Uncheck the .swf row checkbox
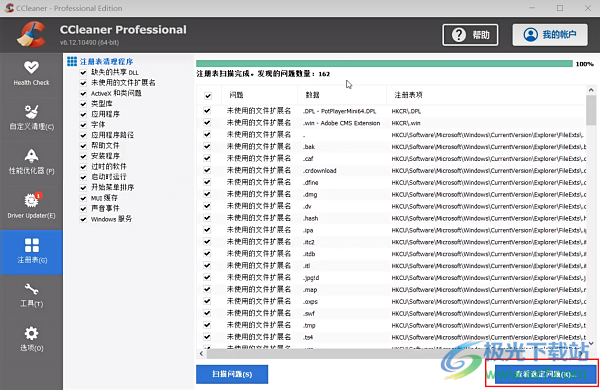This screenshot has height=390, width=600. pos(207,313)
